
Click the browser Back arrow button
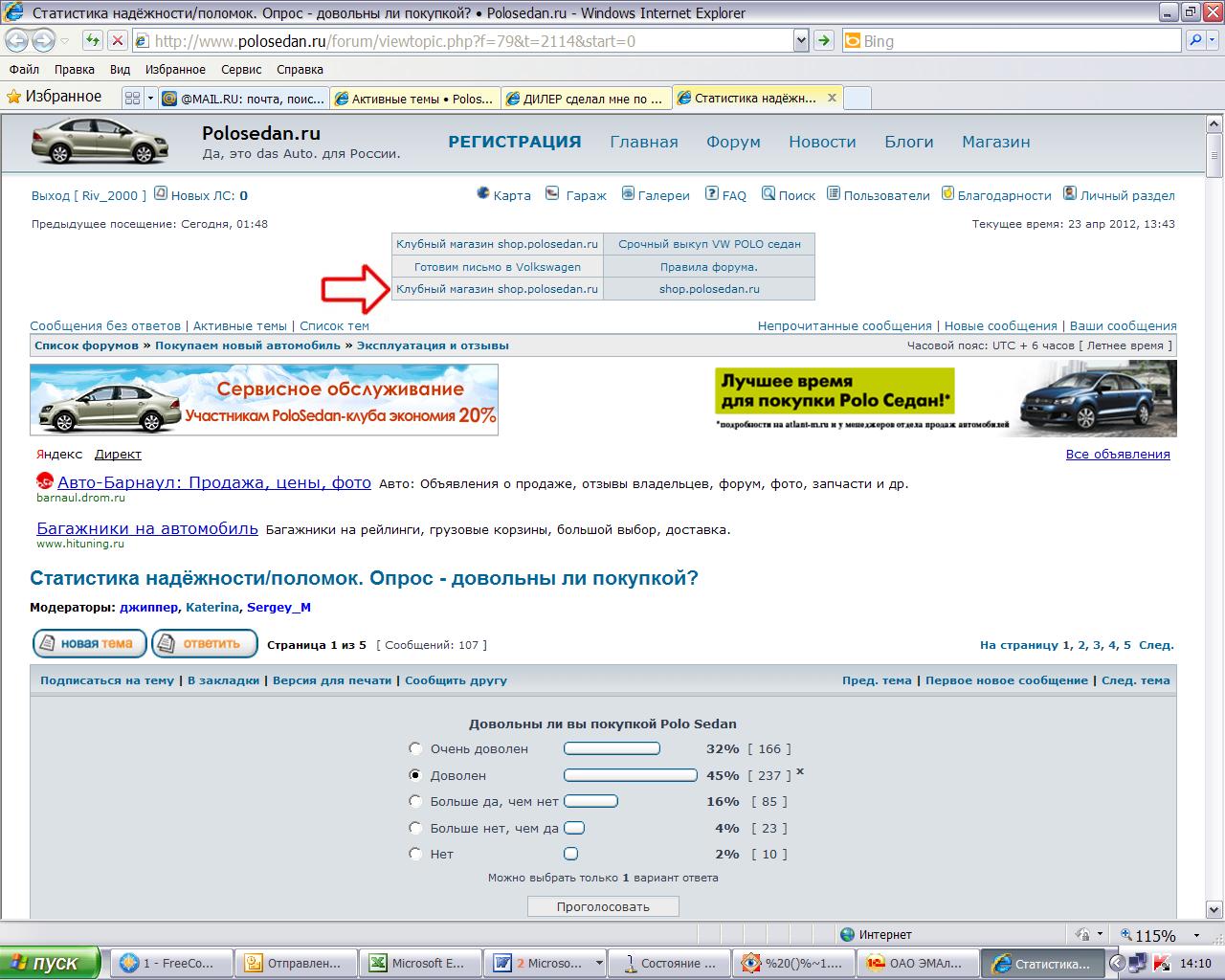click(17, 41)
